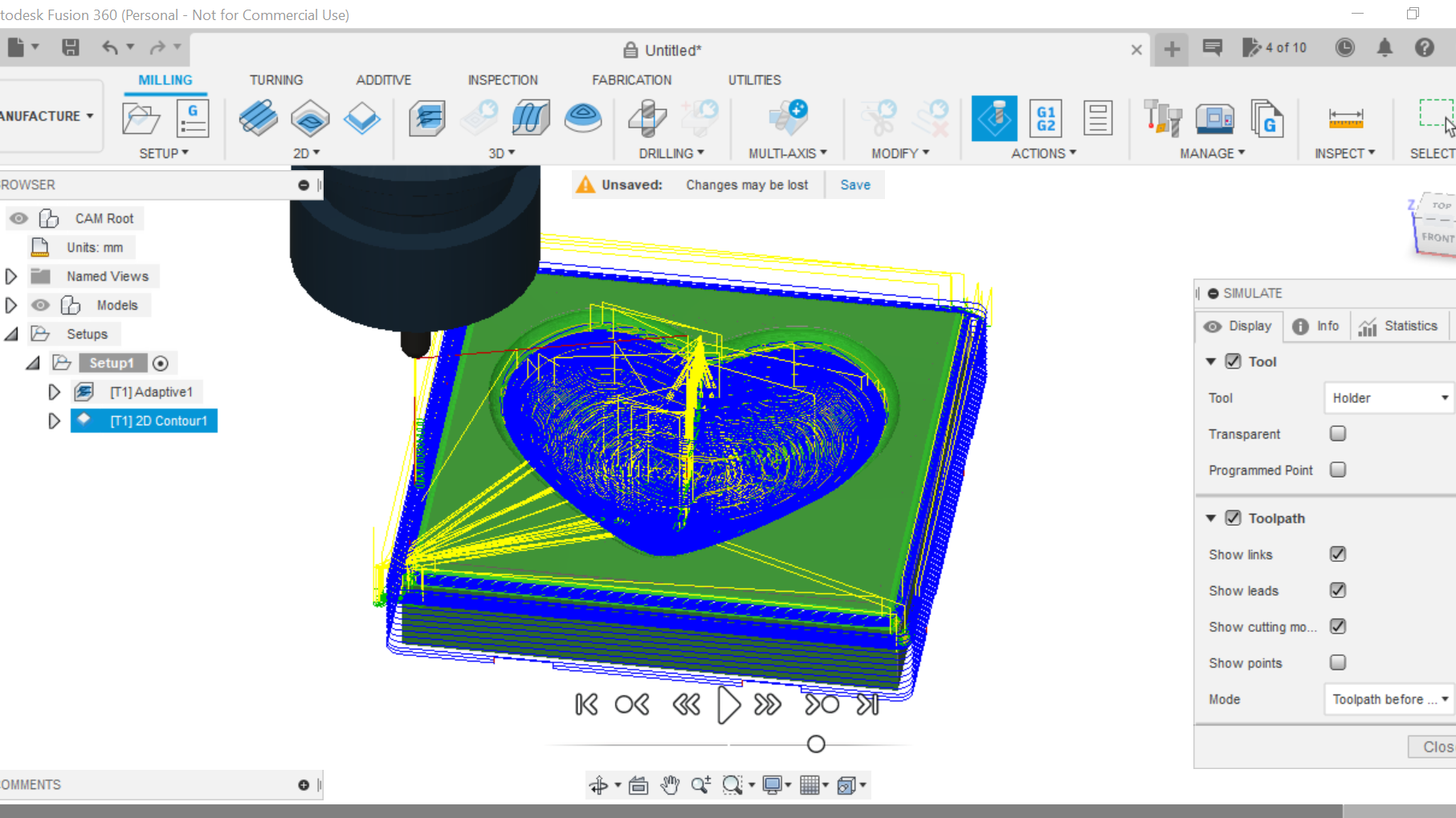This screenshot has width=1456, height=818.
Task: Select the 3D Parallel toolpath icon
Action: point(530,119)
